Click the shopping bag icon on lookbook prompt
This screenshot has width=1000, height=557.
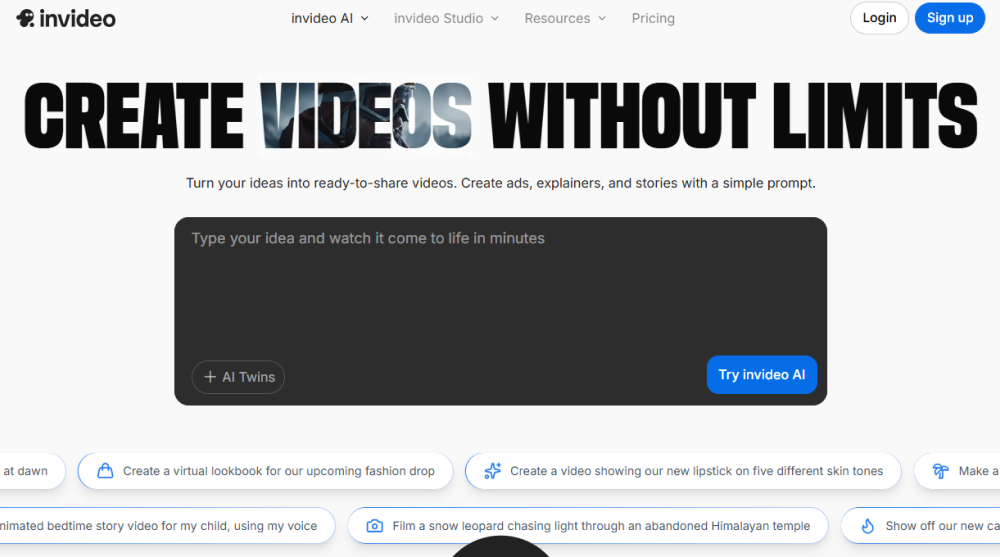point(105,471)
